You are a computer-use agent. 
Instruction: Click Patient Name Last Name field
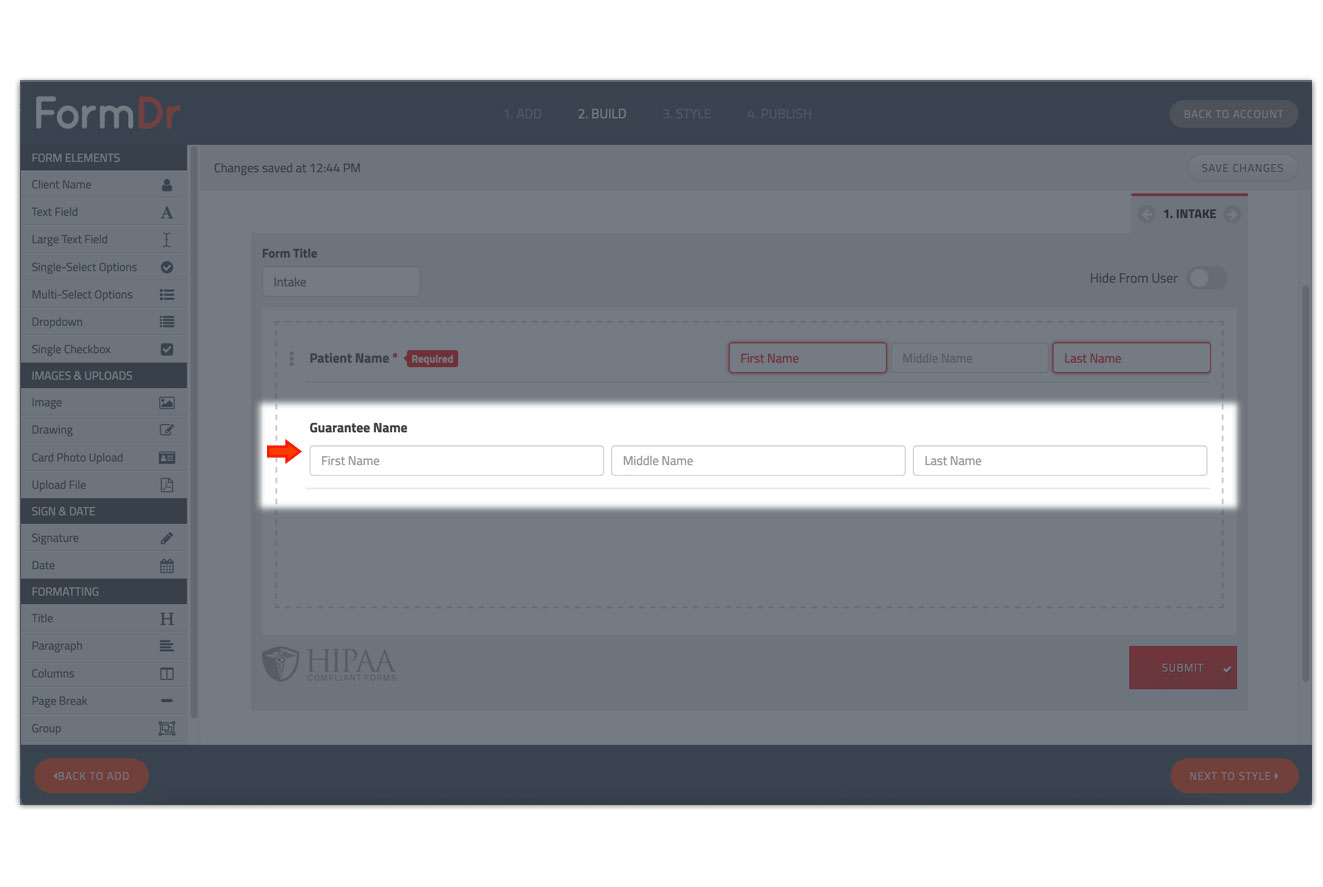1131,358
